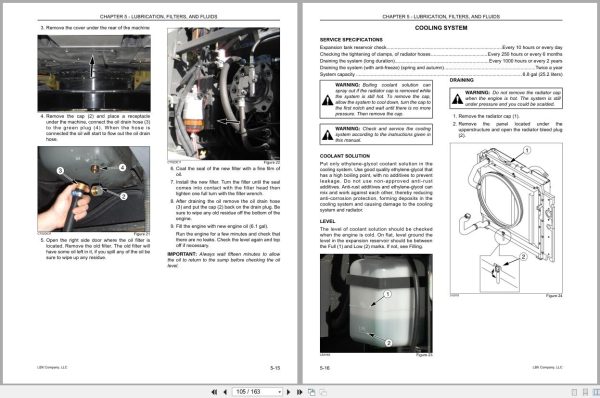Click the DRAINING heading
This screenshot has height=398, width=600.
pyautogui.click(x=461, y=80)
